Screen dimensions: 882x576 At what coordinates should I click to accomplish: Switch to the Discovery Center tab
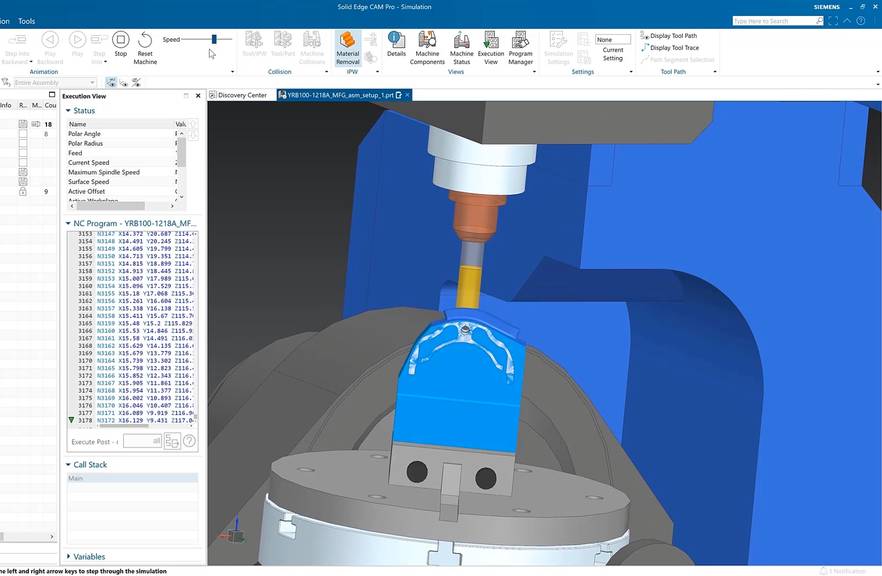(240, 94)
